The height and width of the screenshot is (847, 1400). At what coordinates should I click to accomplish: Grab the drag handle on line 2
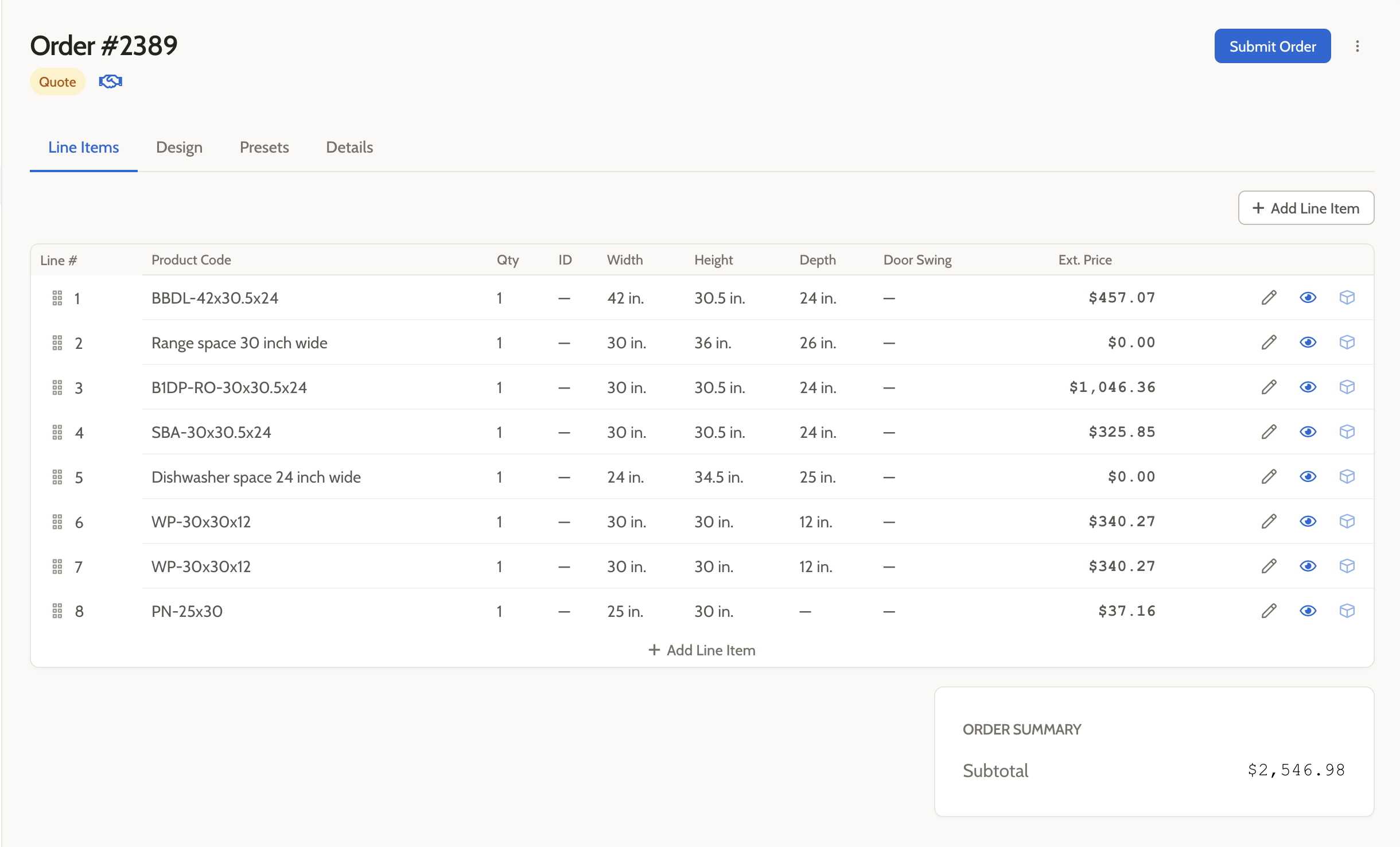coord(57,343)
